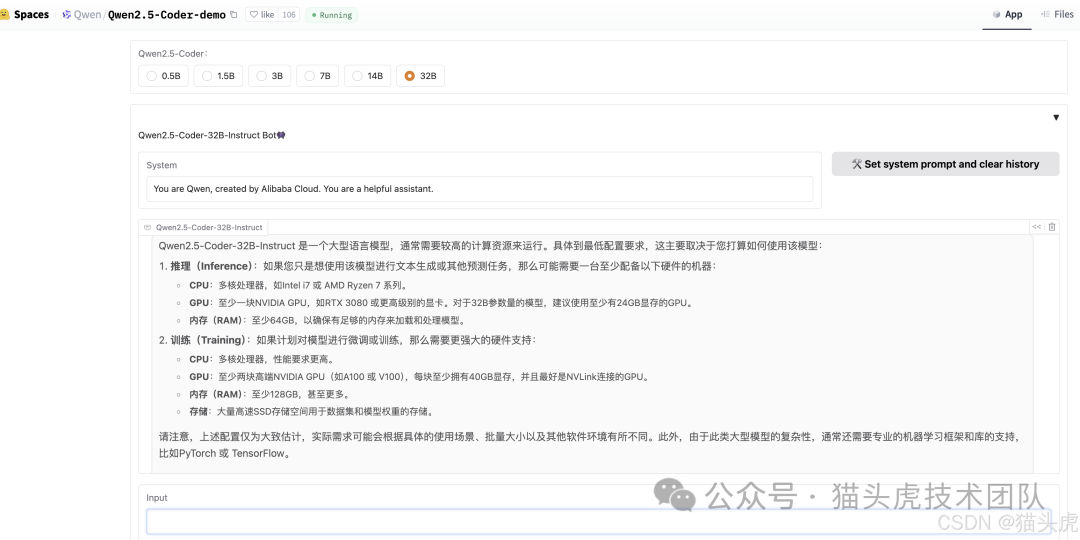Clear chat with the trash icon
The image size is (1080, 540).
[x=1052, y=227]
